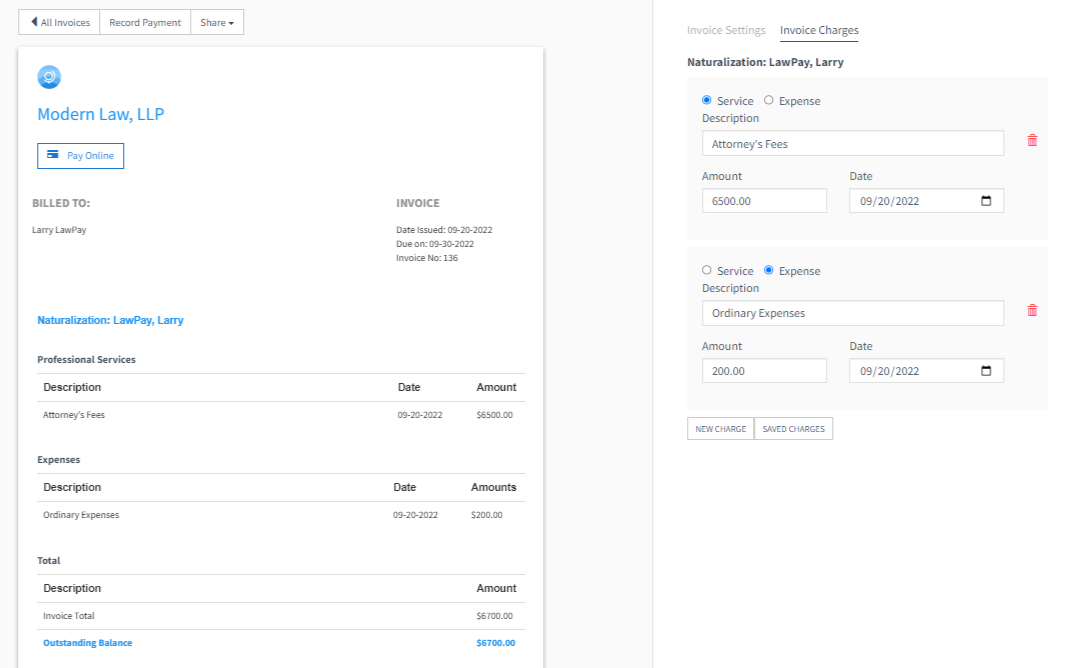Open the Share dropdown

tap(217, 21)
